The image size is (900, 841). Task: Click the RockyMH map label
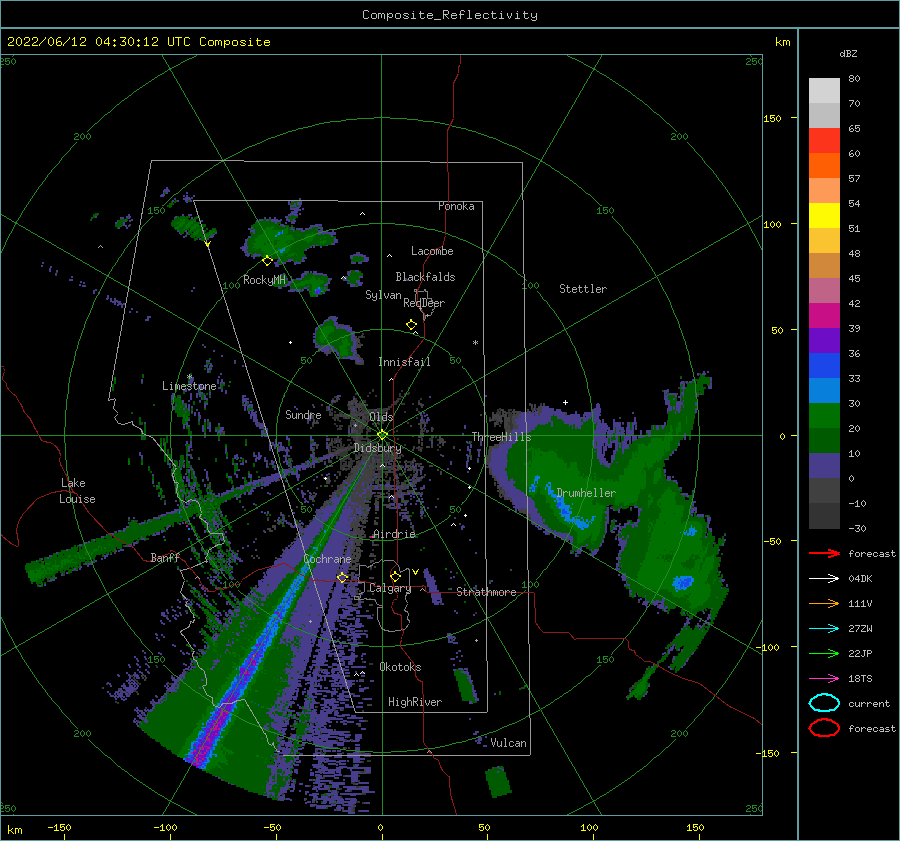click(x=264, y=280)
